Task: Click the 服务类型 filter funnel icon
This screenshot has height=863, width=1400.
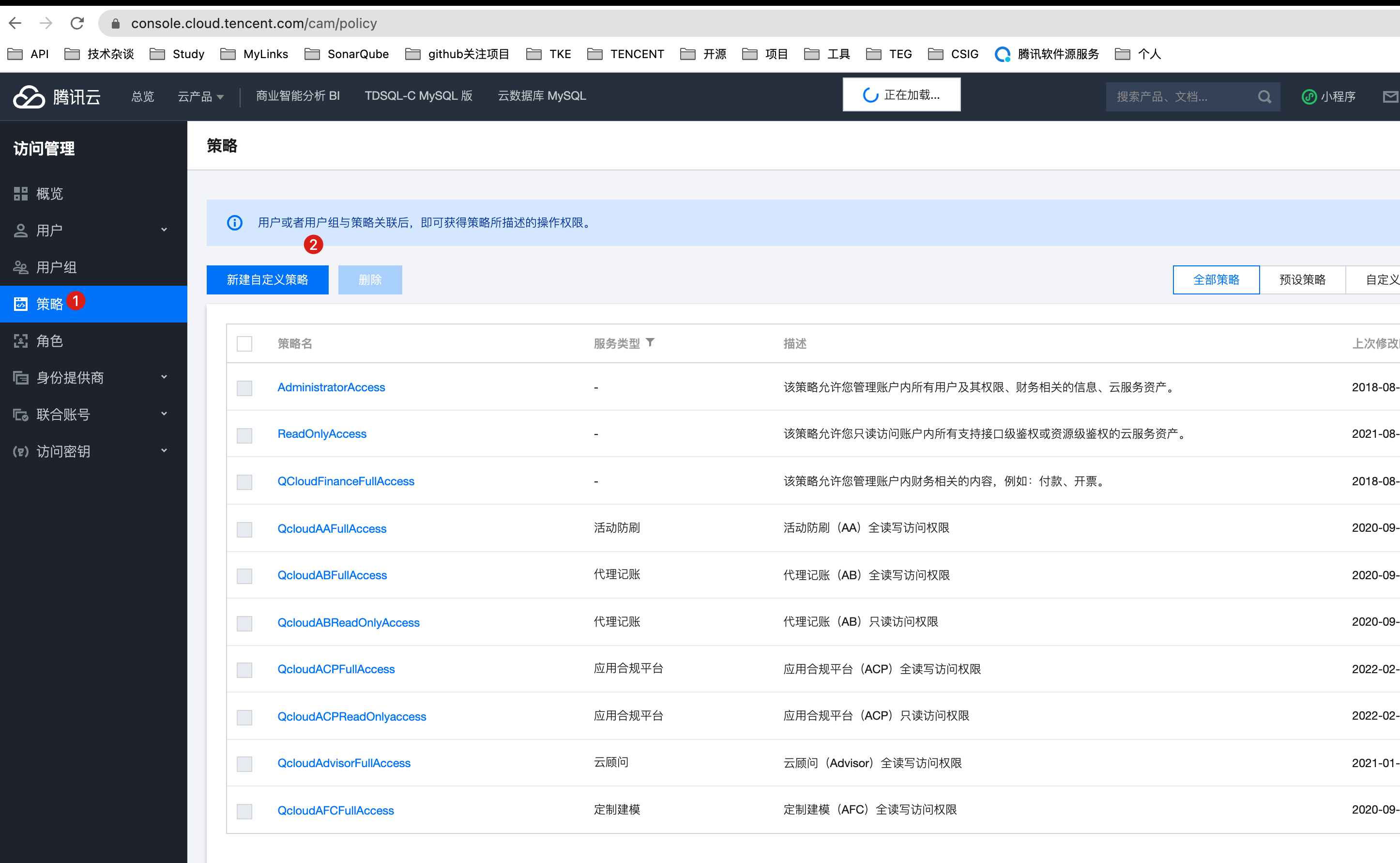Action: click(x=650, y=342)
